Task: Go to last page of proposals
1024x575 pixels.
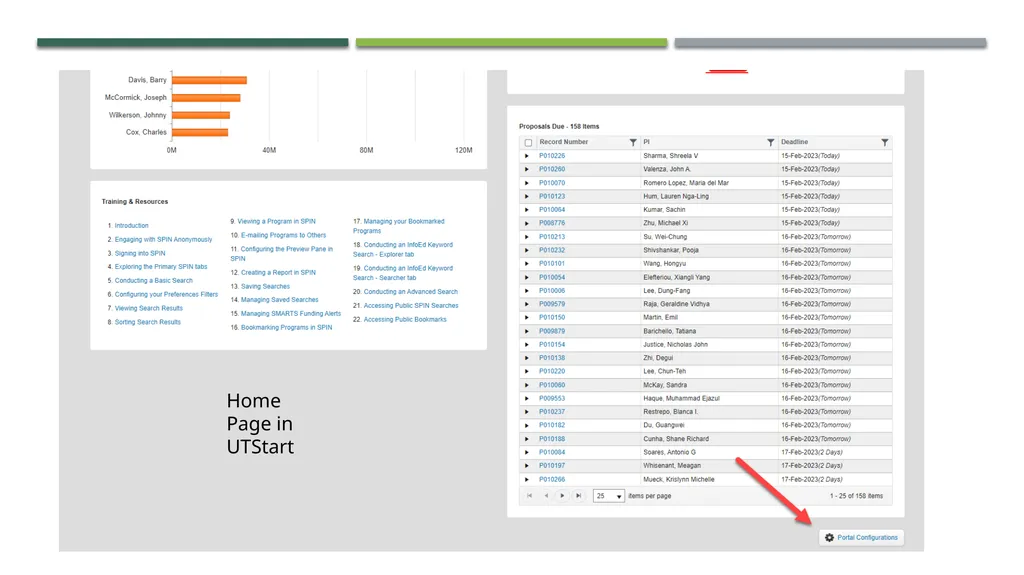Action: pos(579,496)
